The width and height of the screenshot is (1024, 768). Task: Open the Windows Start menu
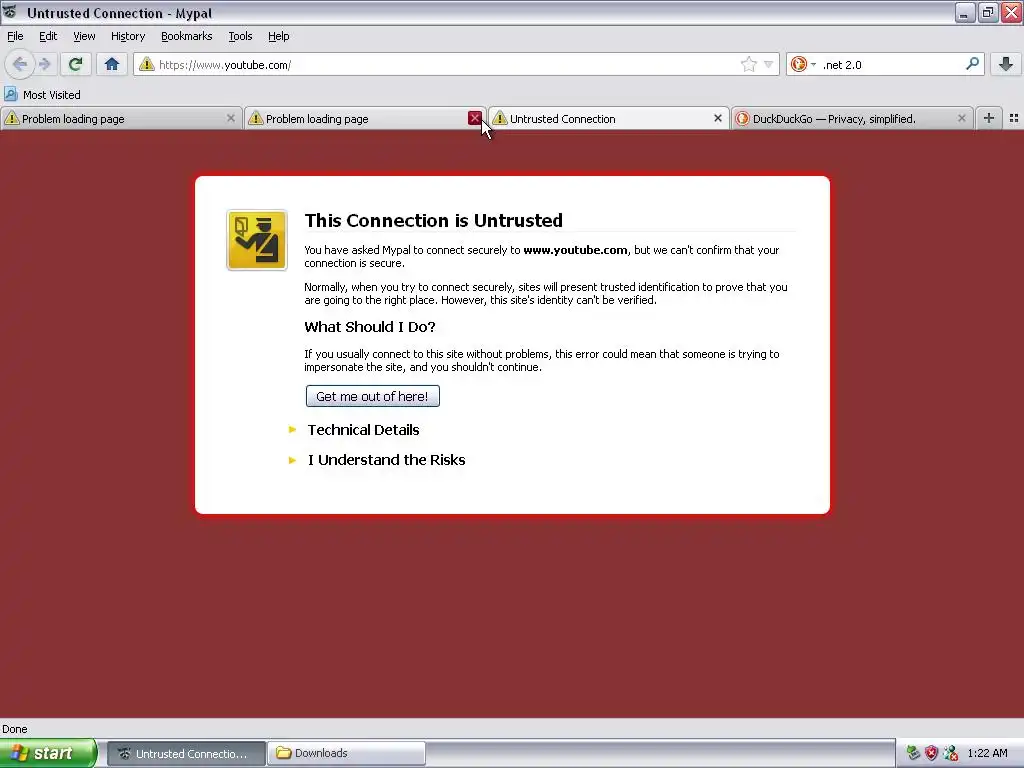click(48, 753)
